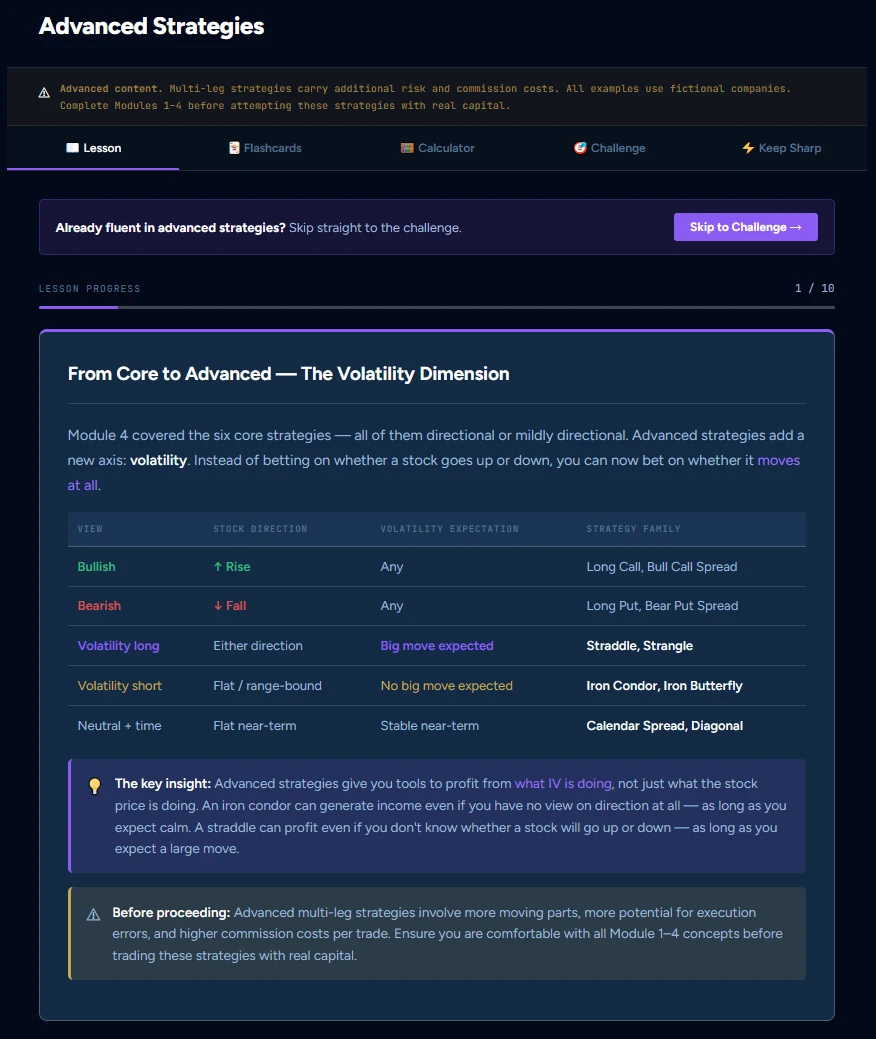Click the STOCK DIRECTION column header
This screenshot has width=876, height=1039.
point(260,529)
